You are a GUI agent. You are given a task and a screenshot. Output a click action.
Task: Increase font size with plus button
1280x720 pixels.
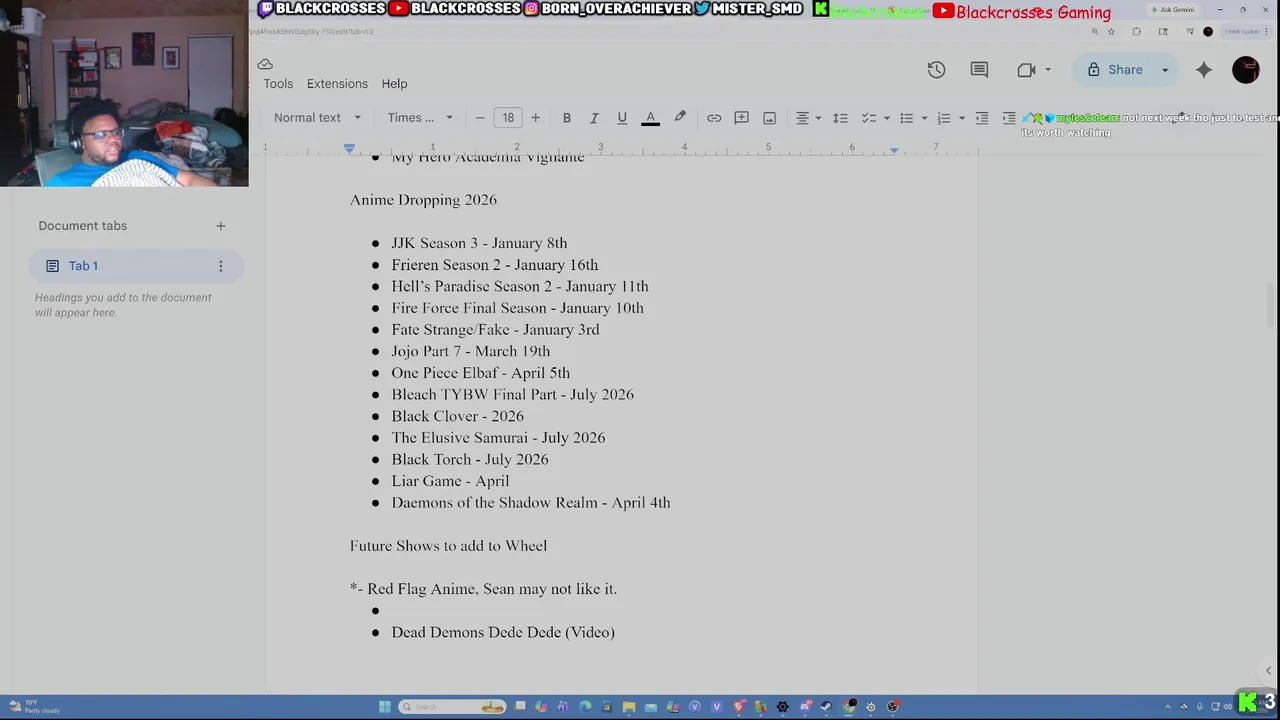click(535, 118)
